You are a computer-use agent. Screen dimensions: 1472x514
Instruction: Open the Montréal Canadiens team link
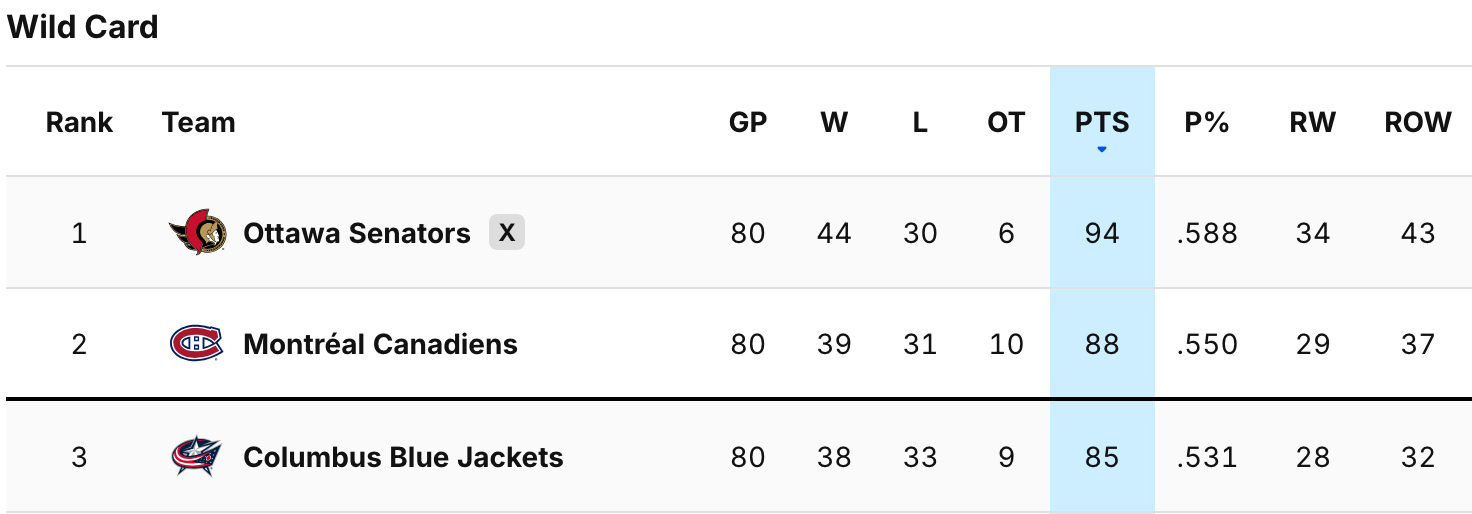point(380,344)
